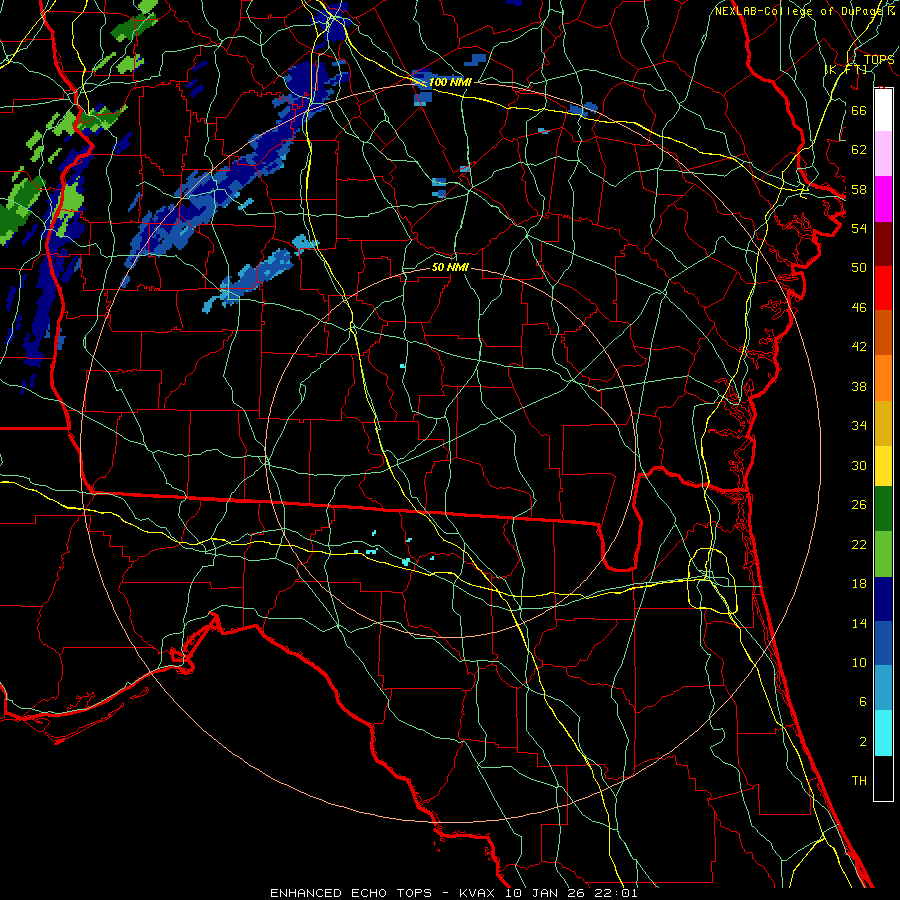Click the "6" legend value

click(x=863, y=701)
